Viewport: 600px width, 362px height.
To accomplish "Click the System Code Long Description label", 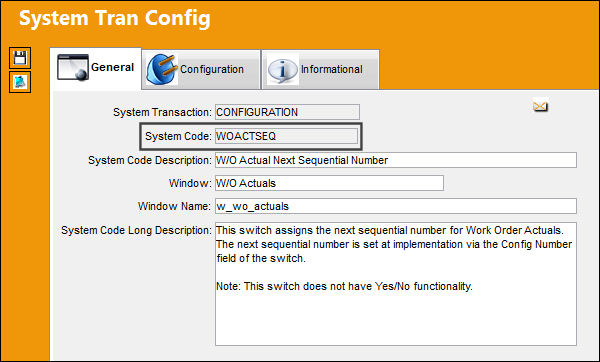I will point(136,231).
